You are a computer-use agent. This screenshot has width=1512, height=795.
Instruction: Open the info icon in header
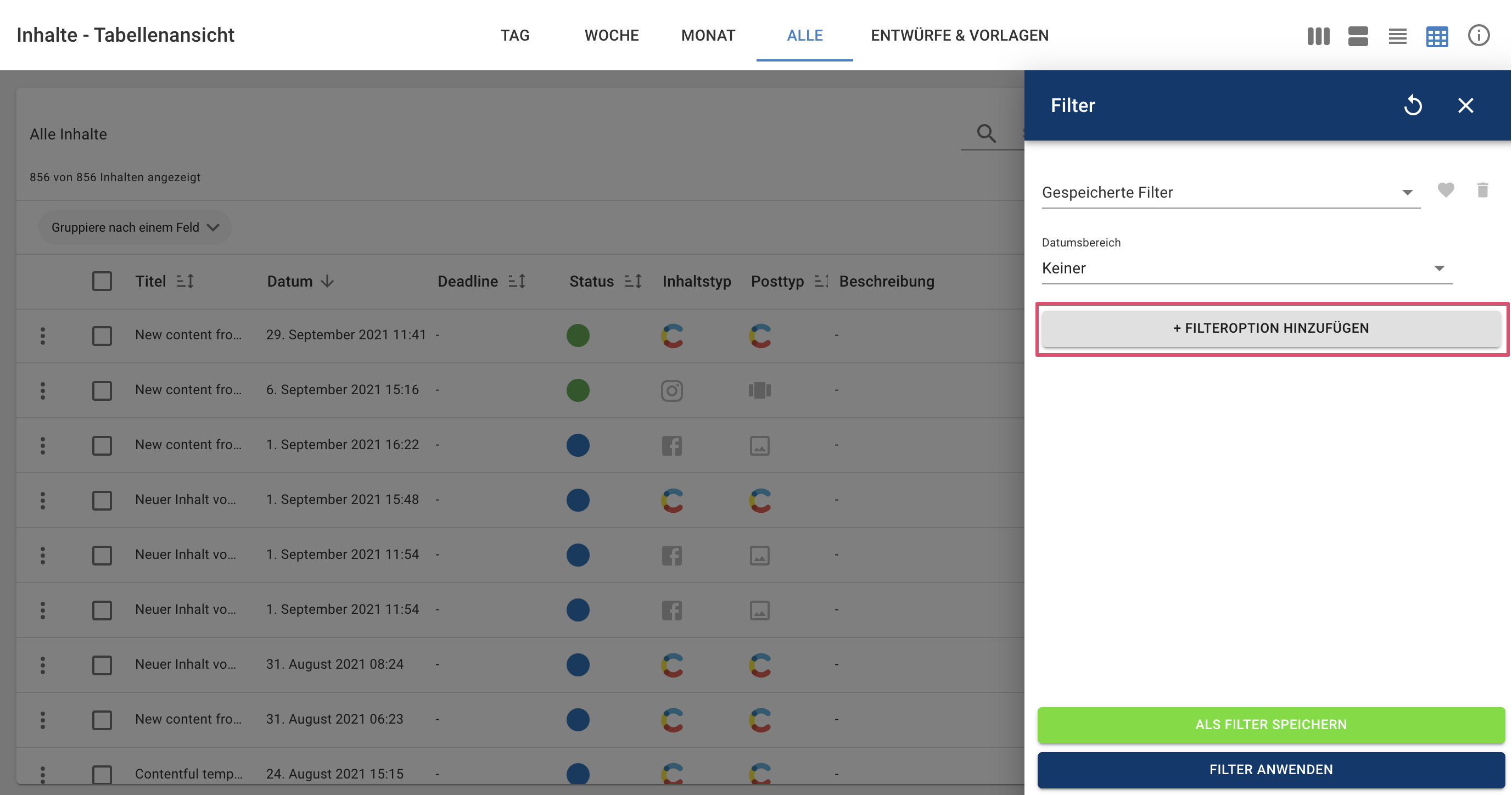click(x=1479, y=35)
